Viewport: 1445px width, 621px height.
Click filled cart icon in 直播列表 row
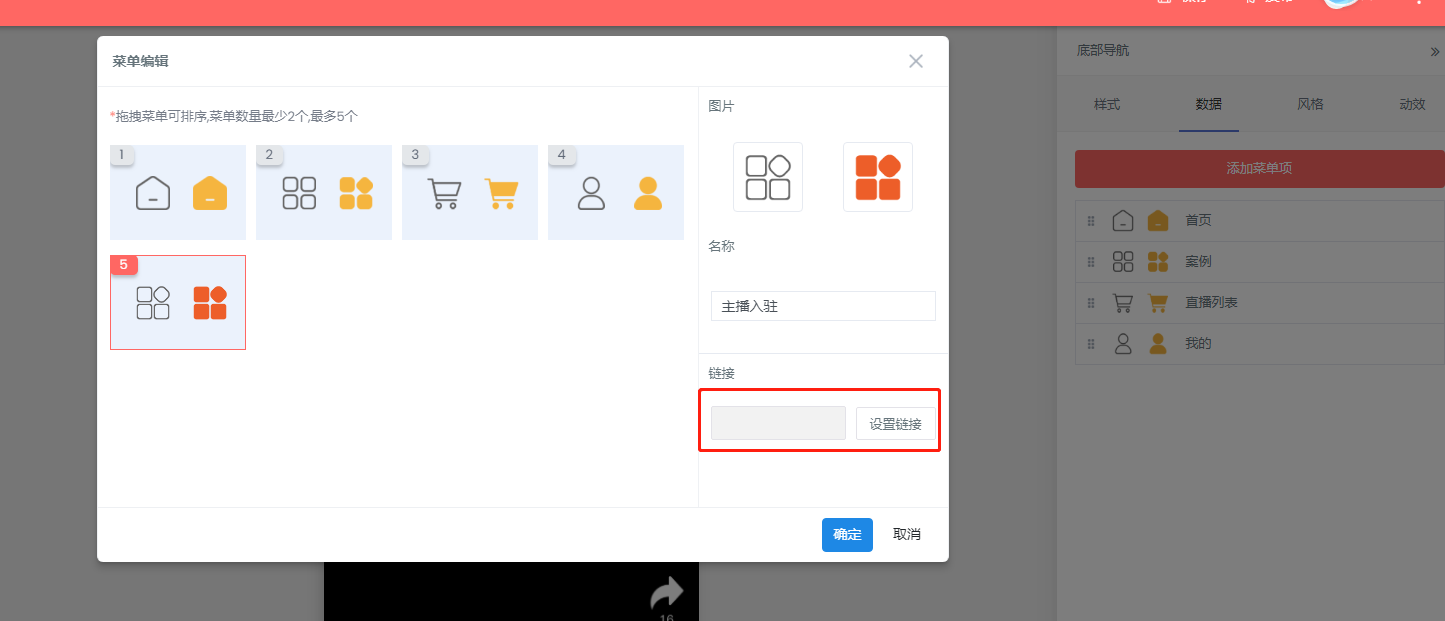pyautogui.click(x=1158, y=302)
